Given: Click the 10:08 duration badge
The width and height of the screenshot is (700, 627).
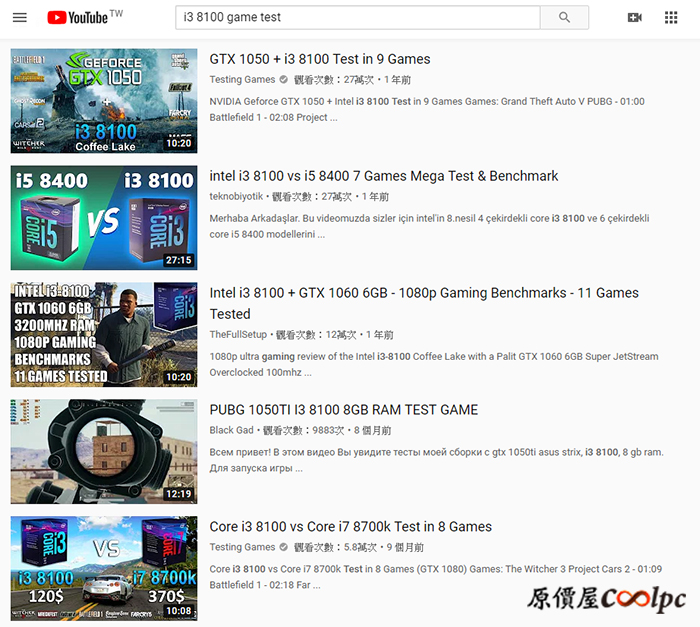Looking at the screenshot, I should point(179,610).
